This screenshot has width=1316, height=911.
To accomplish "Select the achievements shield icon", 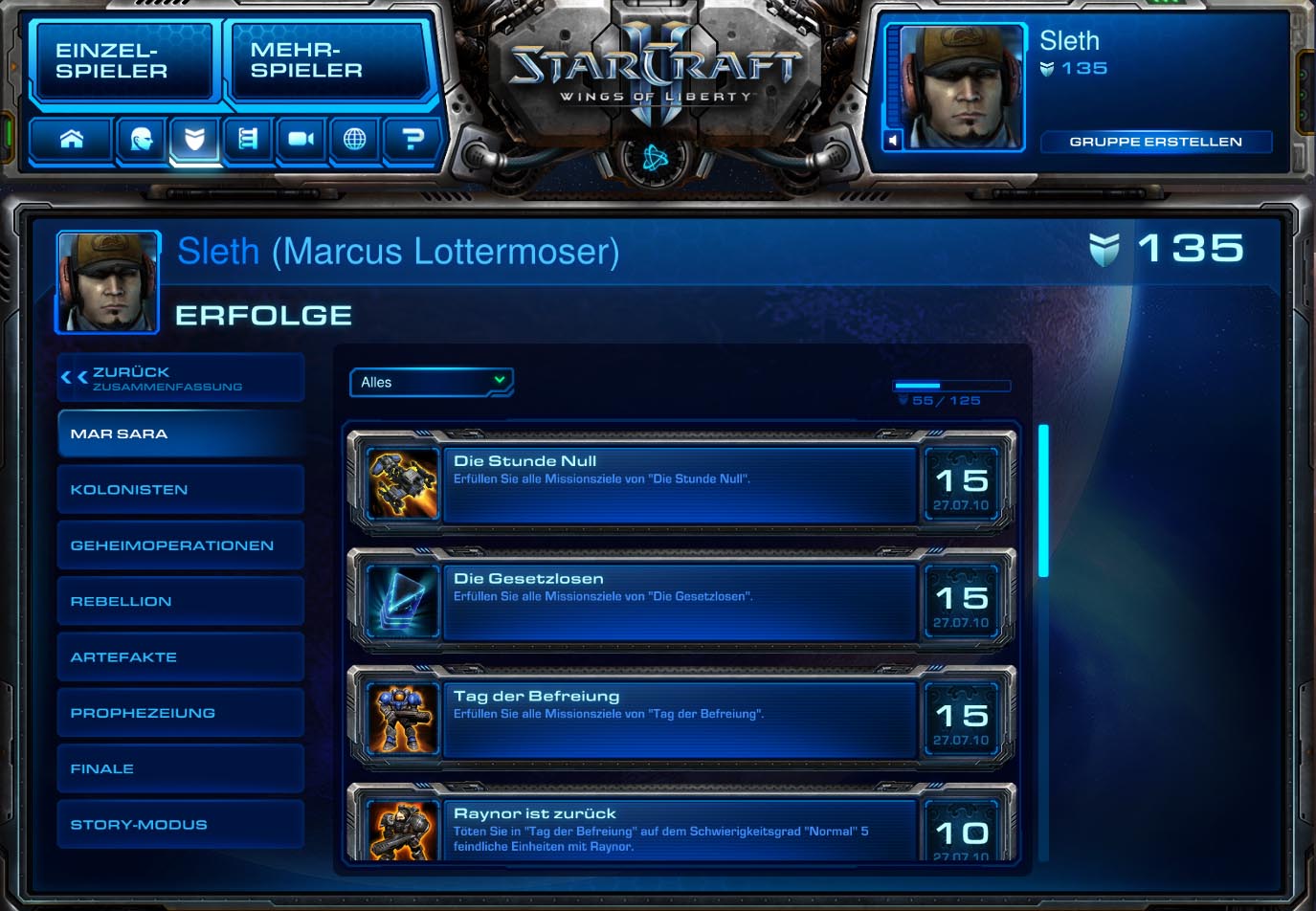I will pos(194,140).
